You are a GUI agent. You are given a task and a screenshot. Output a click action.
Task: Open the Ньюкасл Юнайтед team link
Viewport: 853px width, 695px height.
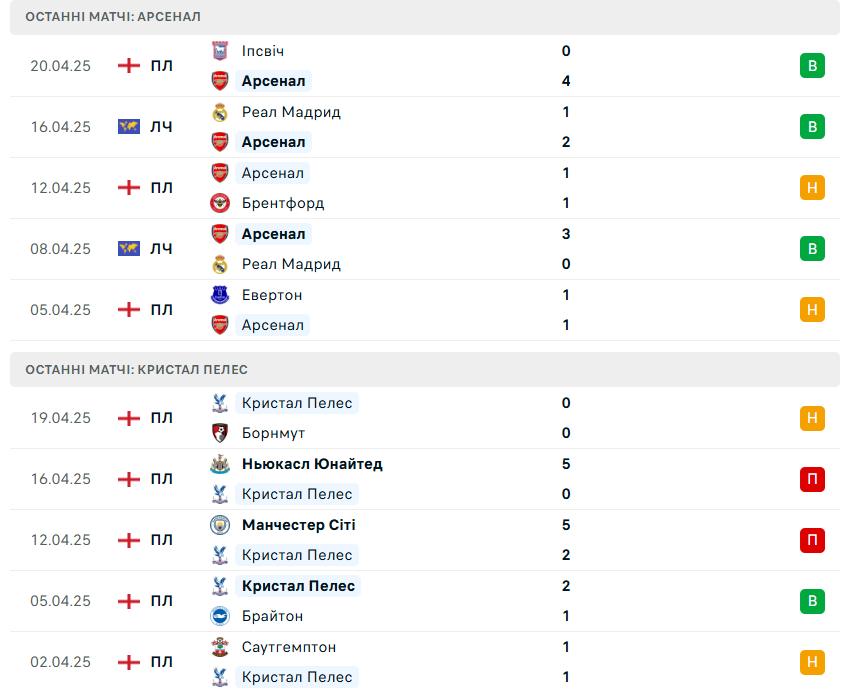click(312, 464)
